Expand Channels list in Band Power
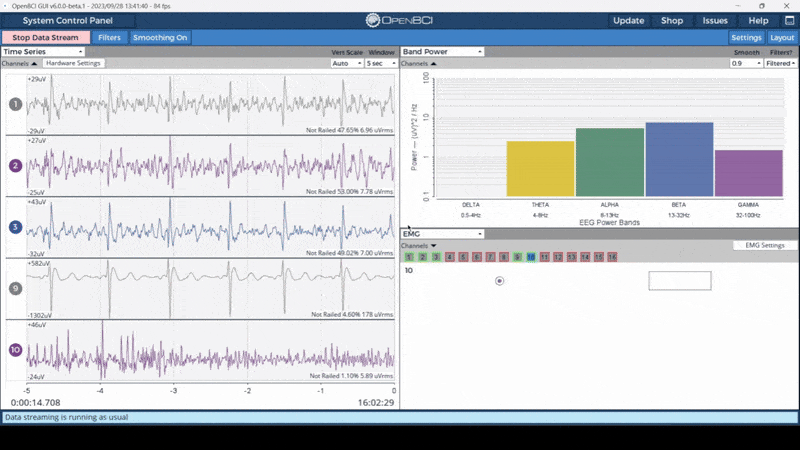This screenshot has height=450, width=800. (418, 64)
